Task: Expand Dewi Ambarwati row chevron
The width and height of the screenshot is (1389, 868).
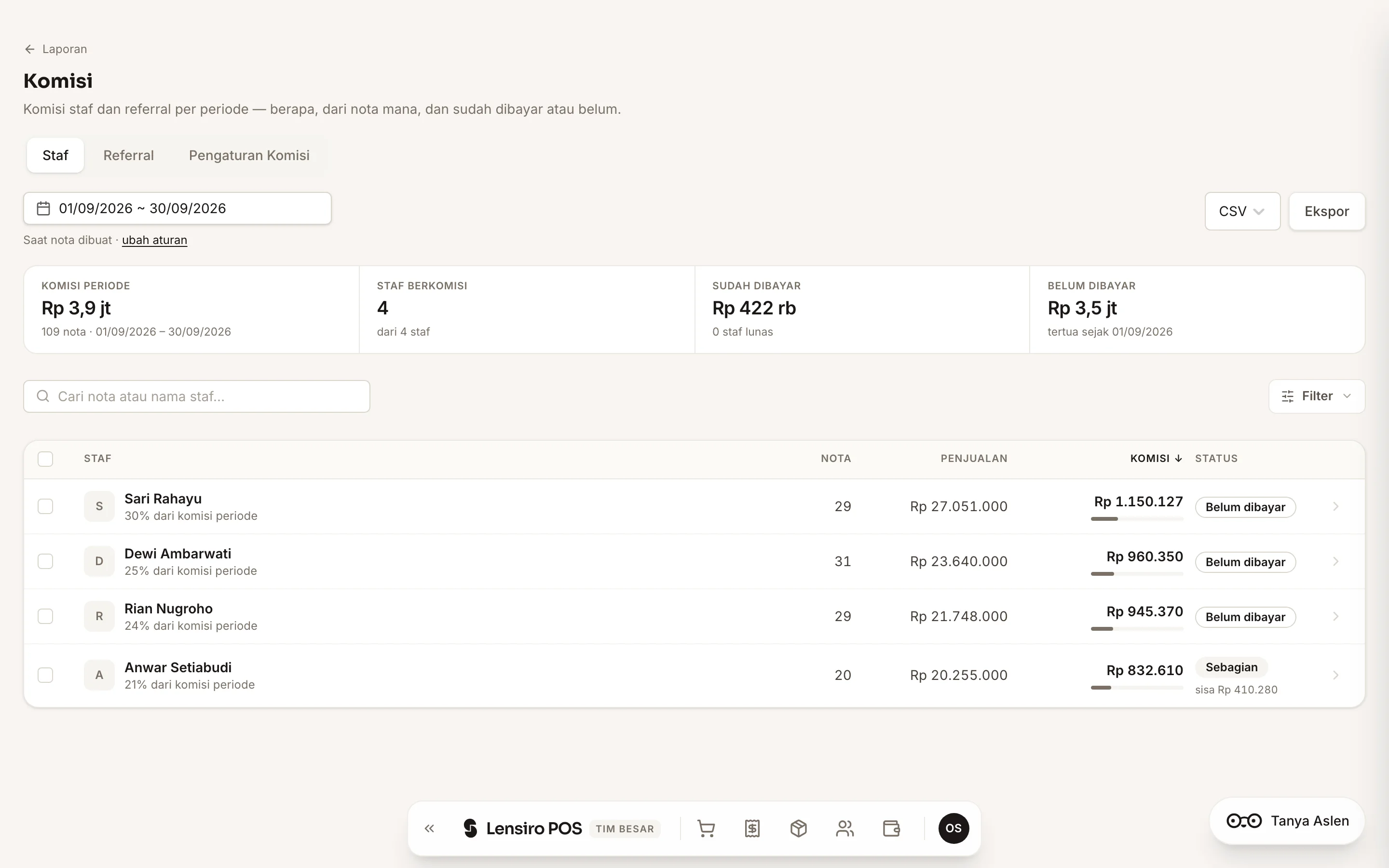Action: click(1335, 561)
